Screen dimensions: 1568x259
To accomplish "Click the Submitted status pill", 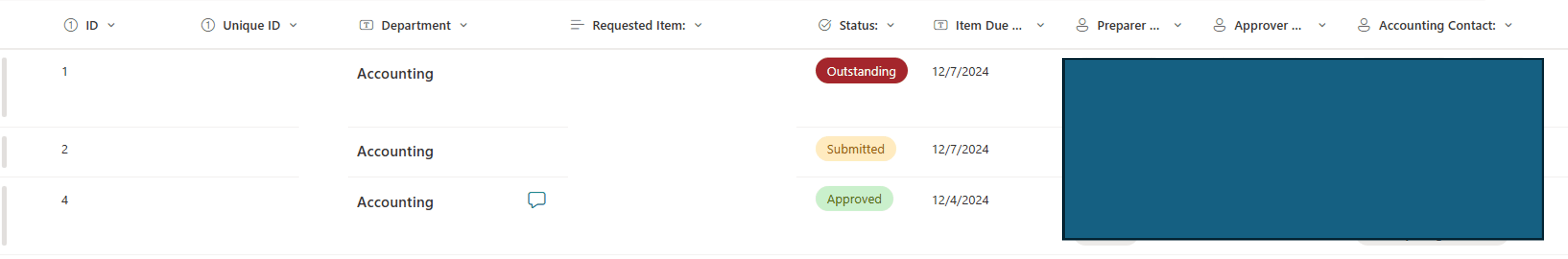I will 855,148.
